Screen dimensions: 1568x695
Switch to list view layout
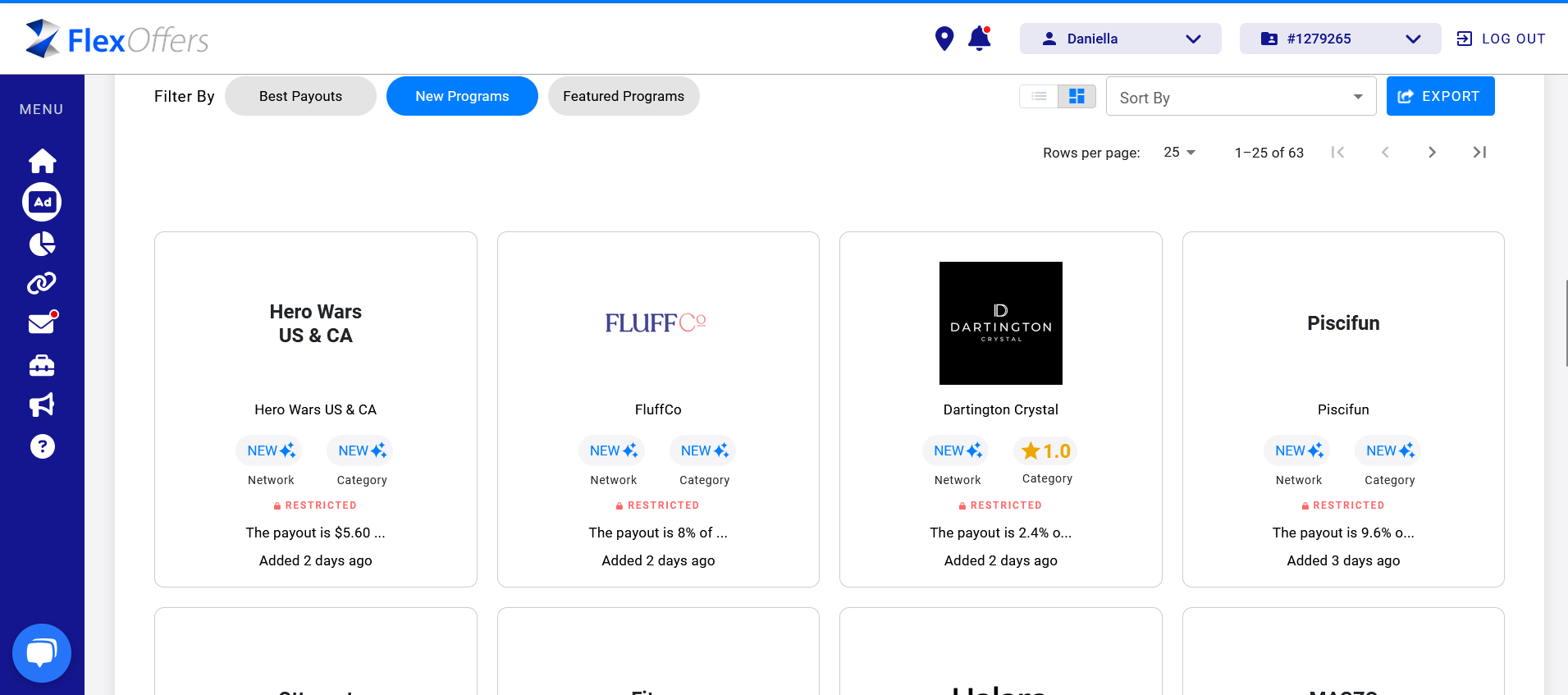pyautogui.click(x=1039, y=97)
